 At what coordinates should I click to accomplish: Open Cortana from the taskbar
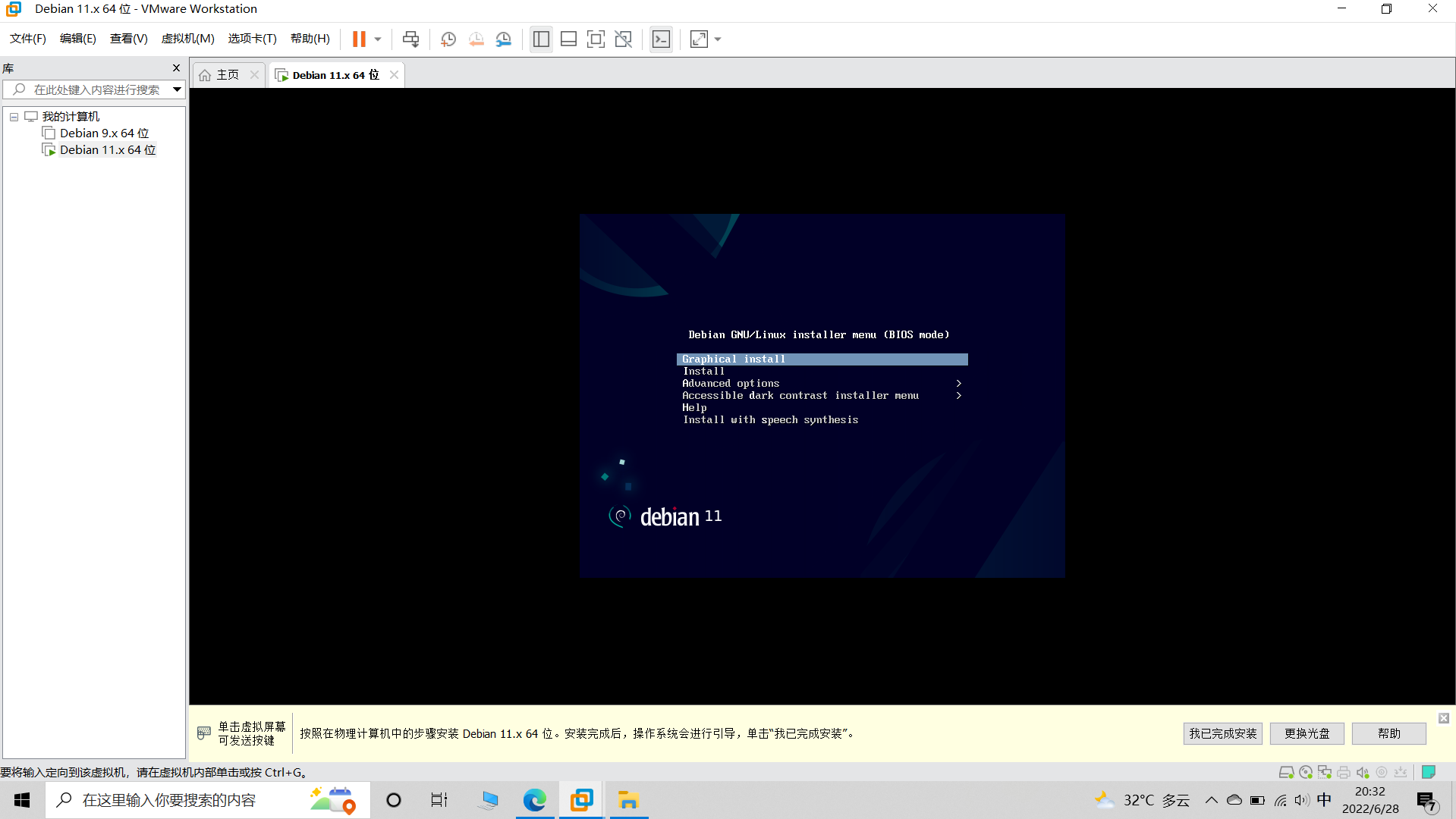point(393,800)
